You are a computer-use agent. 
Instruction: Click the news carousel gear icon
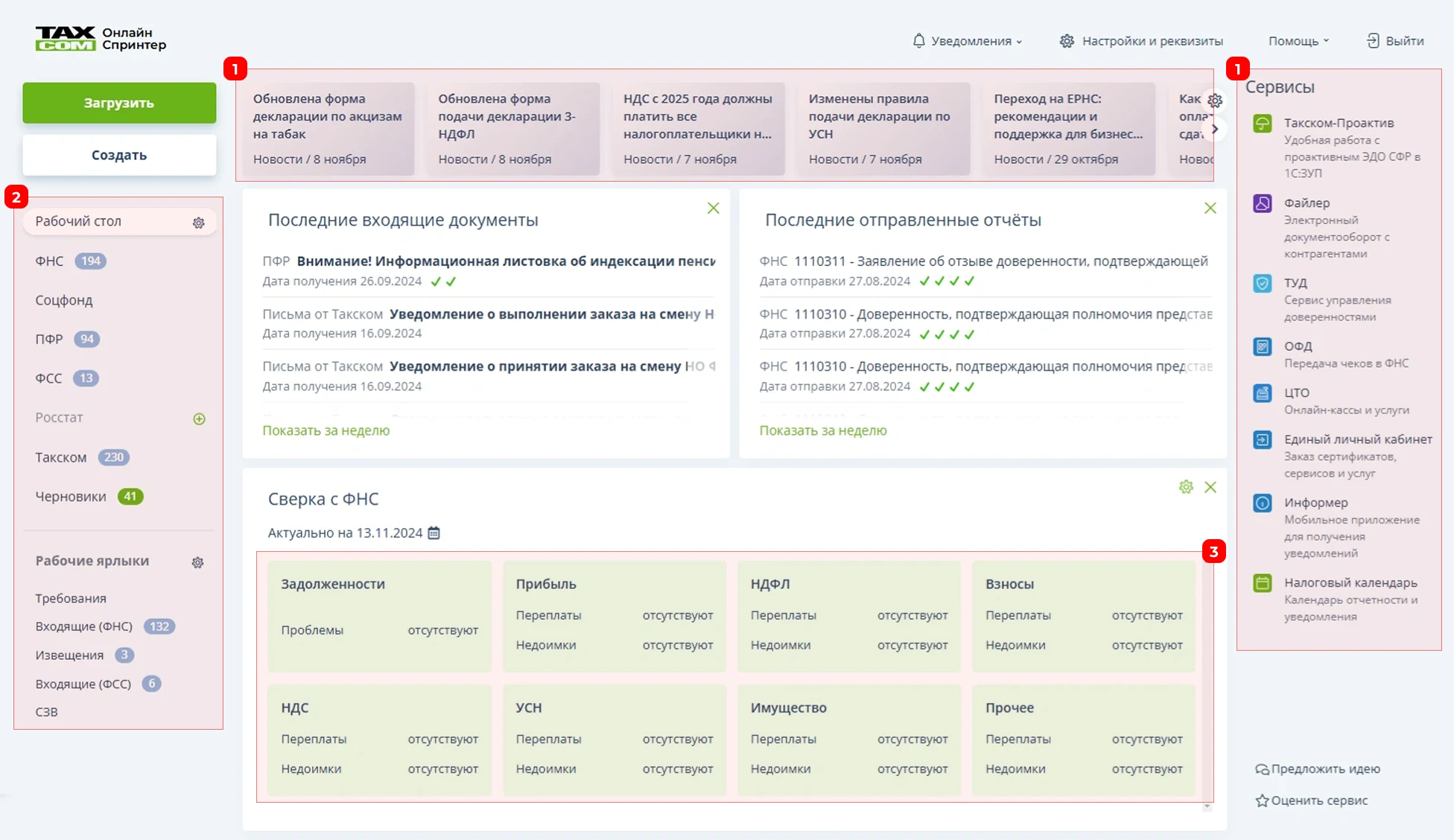[x=1215, y=100]
